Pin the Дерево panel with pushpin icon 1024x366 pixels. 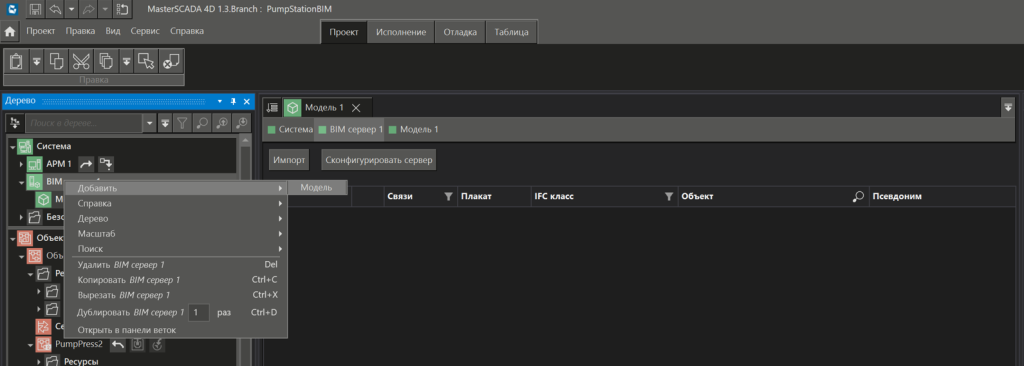234,102
